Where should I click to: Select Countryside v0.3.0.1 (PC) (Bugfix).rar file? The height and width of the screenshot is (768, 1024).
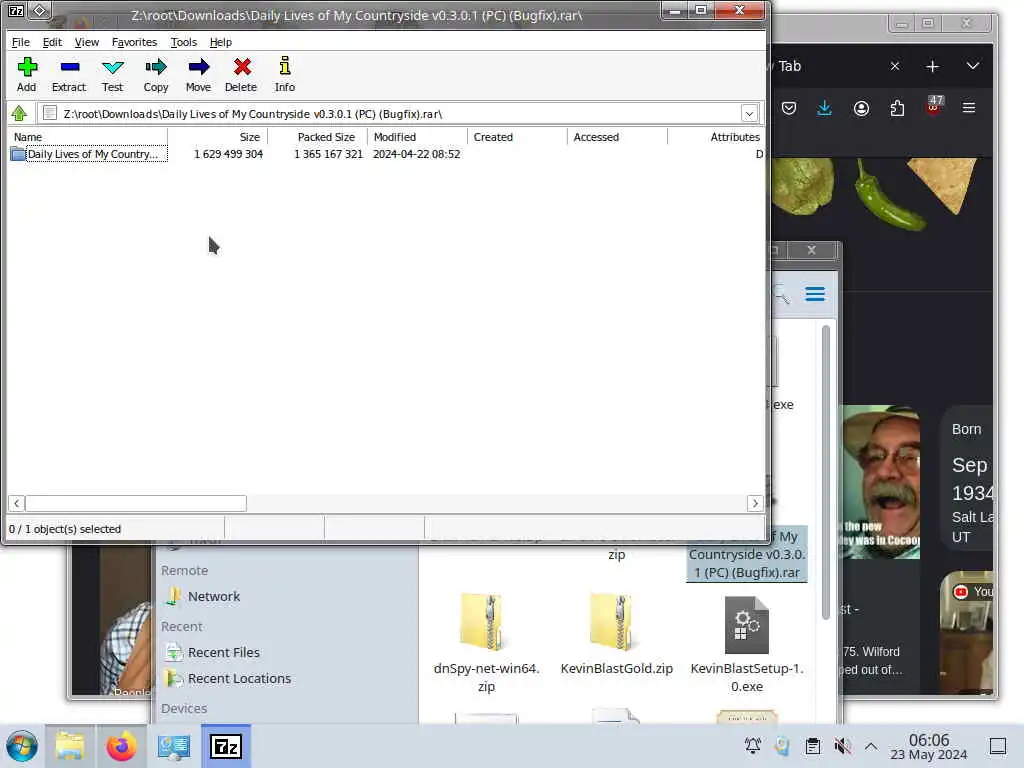pos(747,554)
